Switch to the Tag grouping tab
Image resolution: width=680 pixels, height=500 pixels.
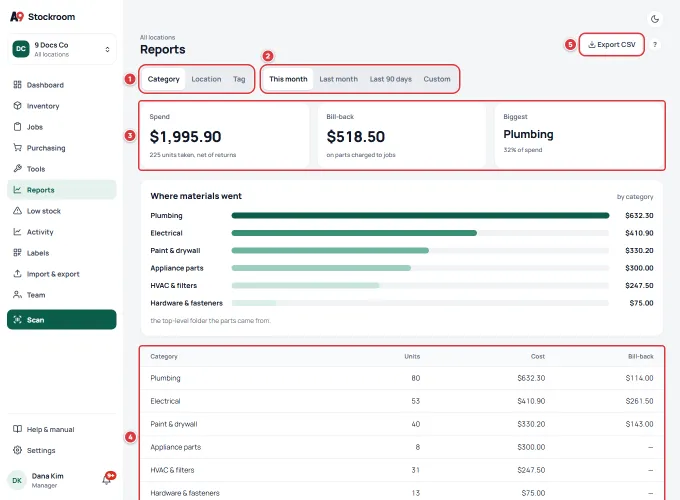(x=239, y=79)
